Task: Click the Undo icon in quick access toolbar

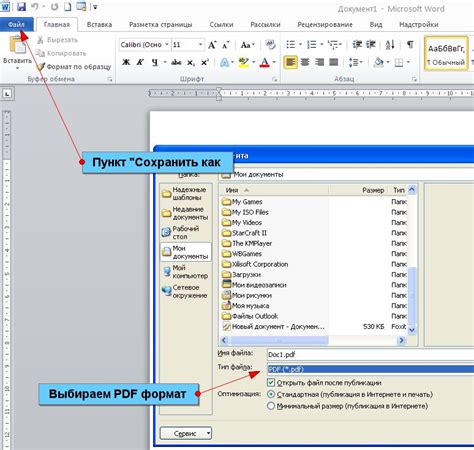Action: (34, 6)
